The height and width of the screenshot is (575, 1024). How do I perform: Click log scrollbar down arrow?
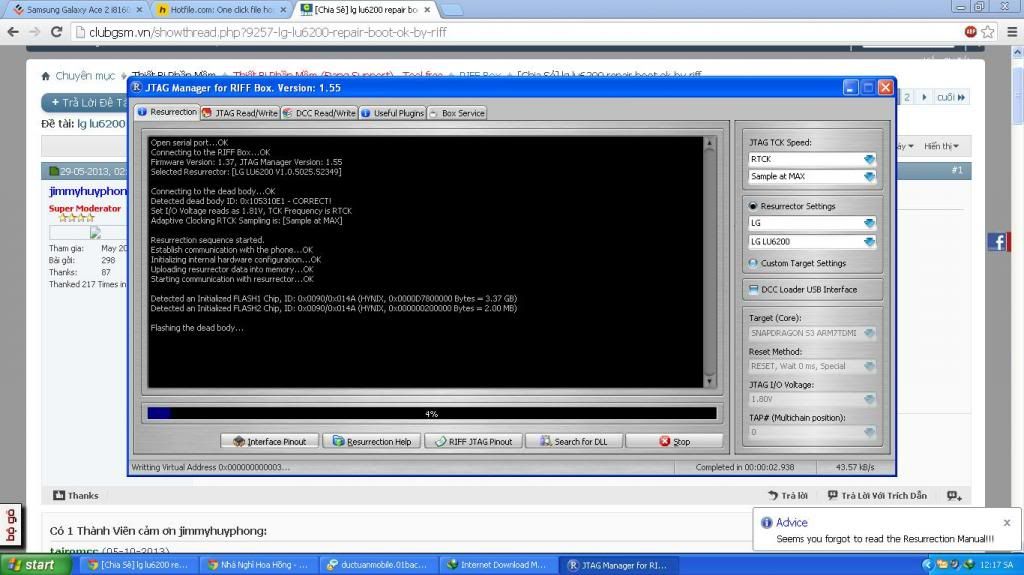[x=709, y=382]
